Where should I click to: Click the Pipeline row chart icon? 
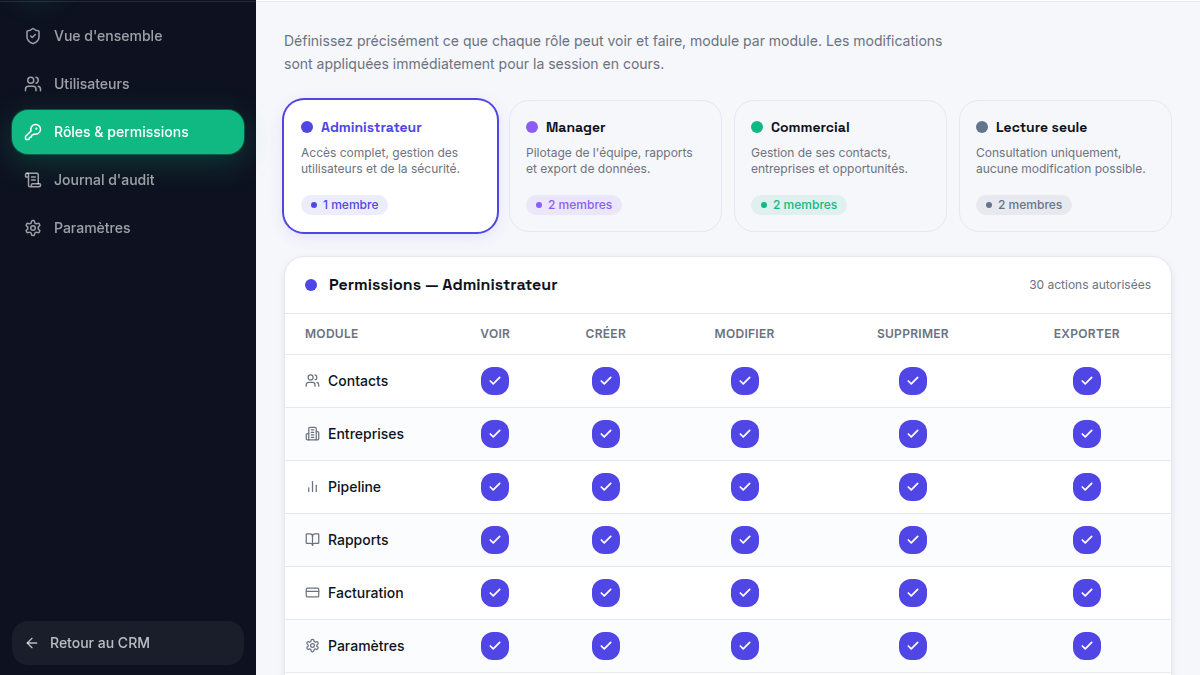(x=312, y=487)
